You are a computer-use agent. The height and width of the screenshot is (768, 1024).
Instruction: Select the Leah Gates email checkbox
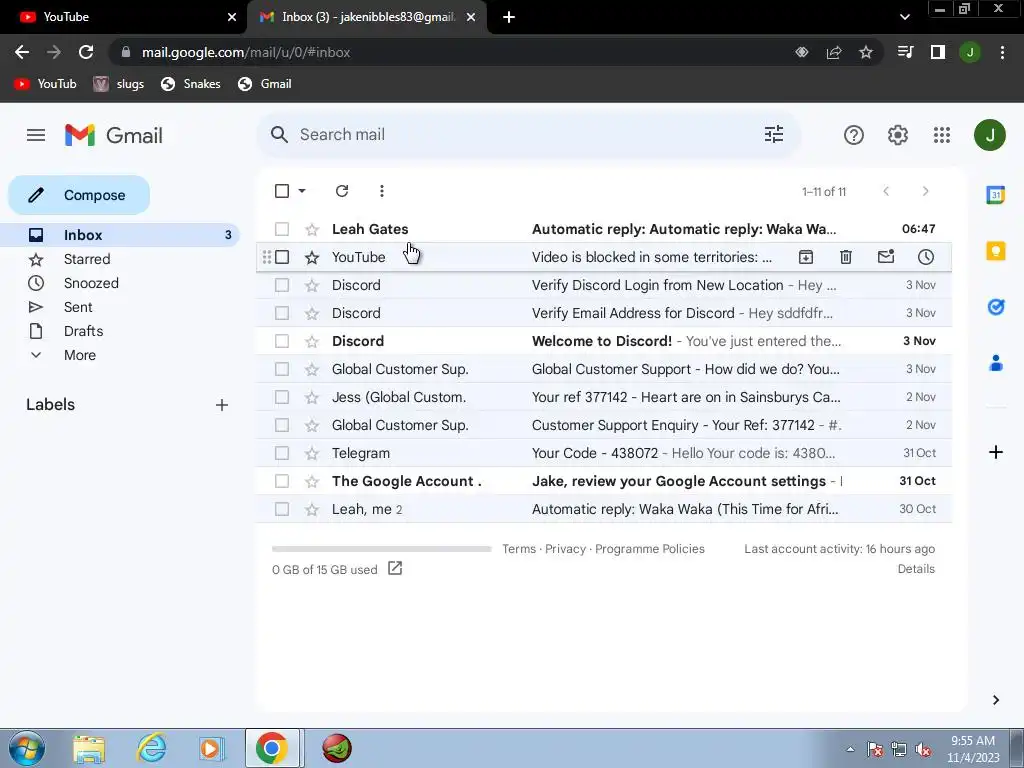281,229
